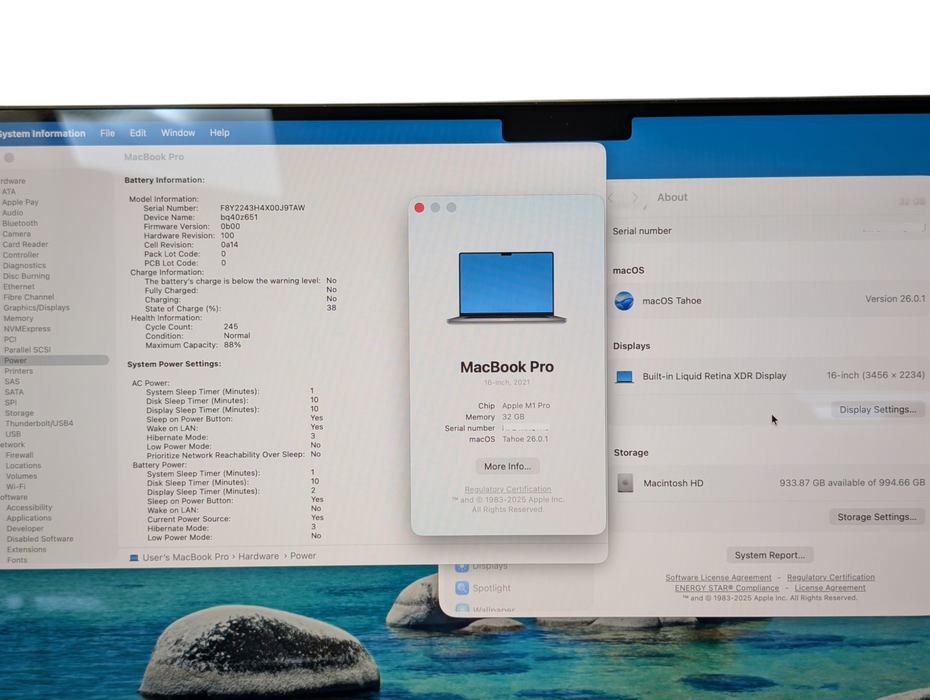Select Disc Burning in the sidebar
Image resolution: width=930 pixels, height=700 pixels.
(26, 276)
